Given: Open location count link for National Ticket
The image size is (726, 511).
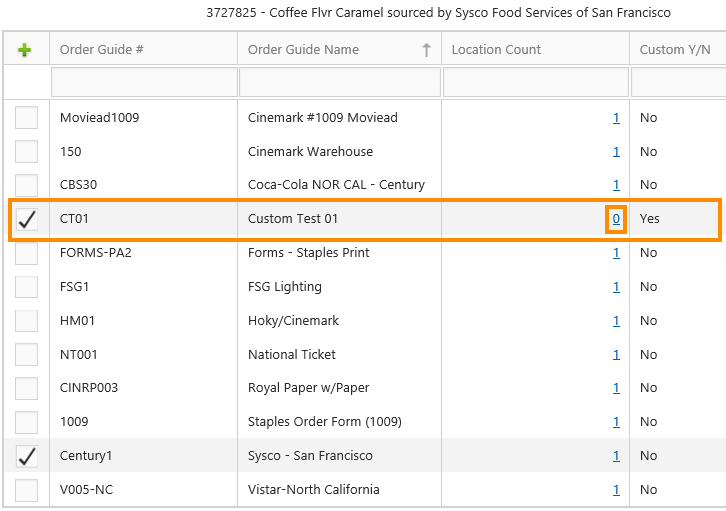Looking at the screenshot, I should pyautogui.click(x=616, y=355).
